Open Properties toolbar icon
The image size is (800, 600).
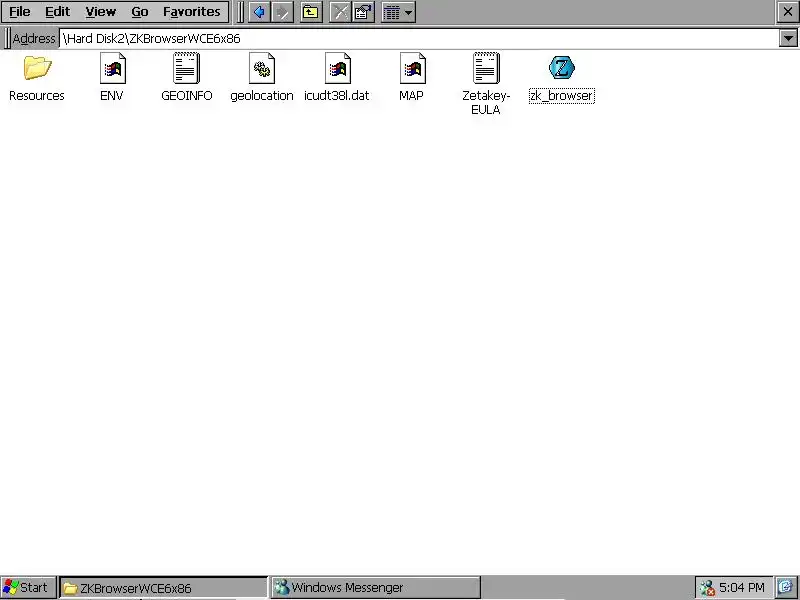pyautogui.click(x=363, y=12)
